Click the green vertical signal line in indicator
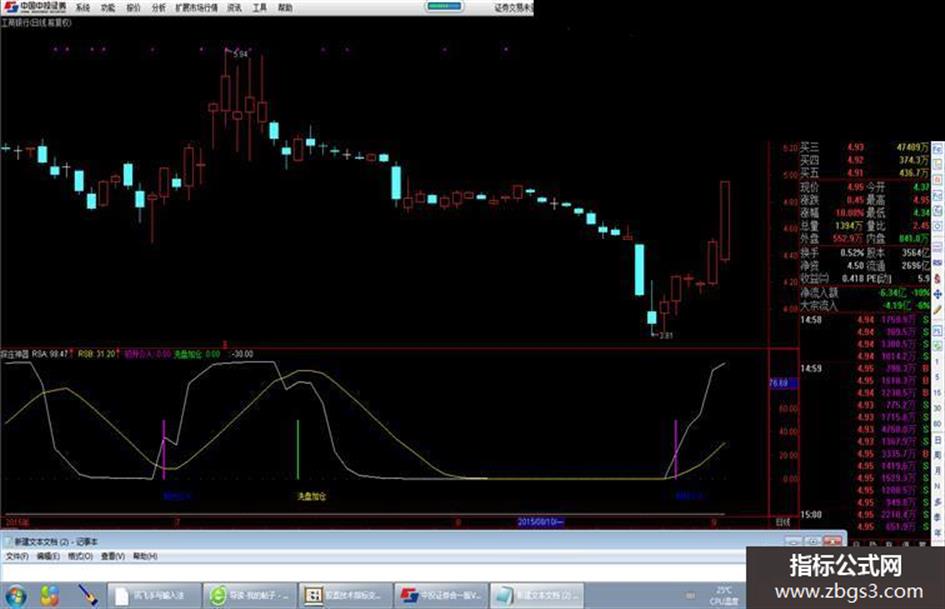 298,450
